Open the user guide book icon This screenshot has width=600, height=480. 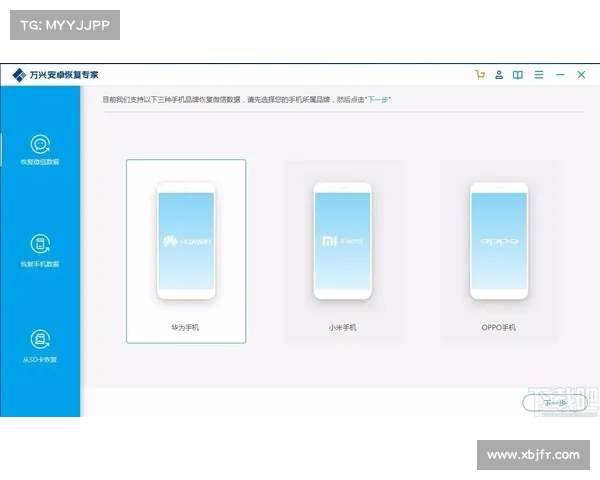point(518,75)
